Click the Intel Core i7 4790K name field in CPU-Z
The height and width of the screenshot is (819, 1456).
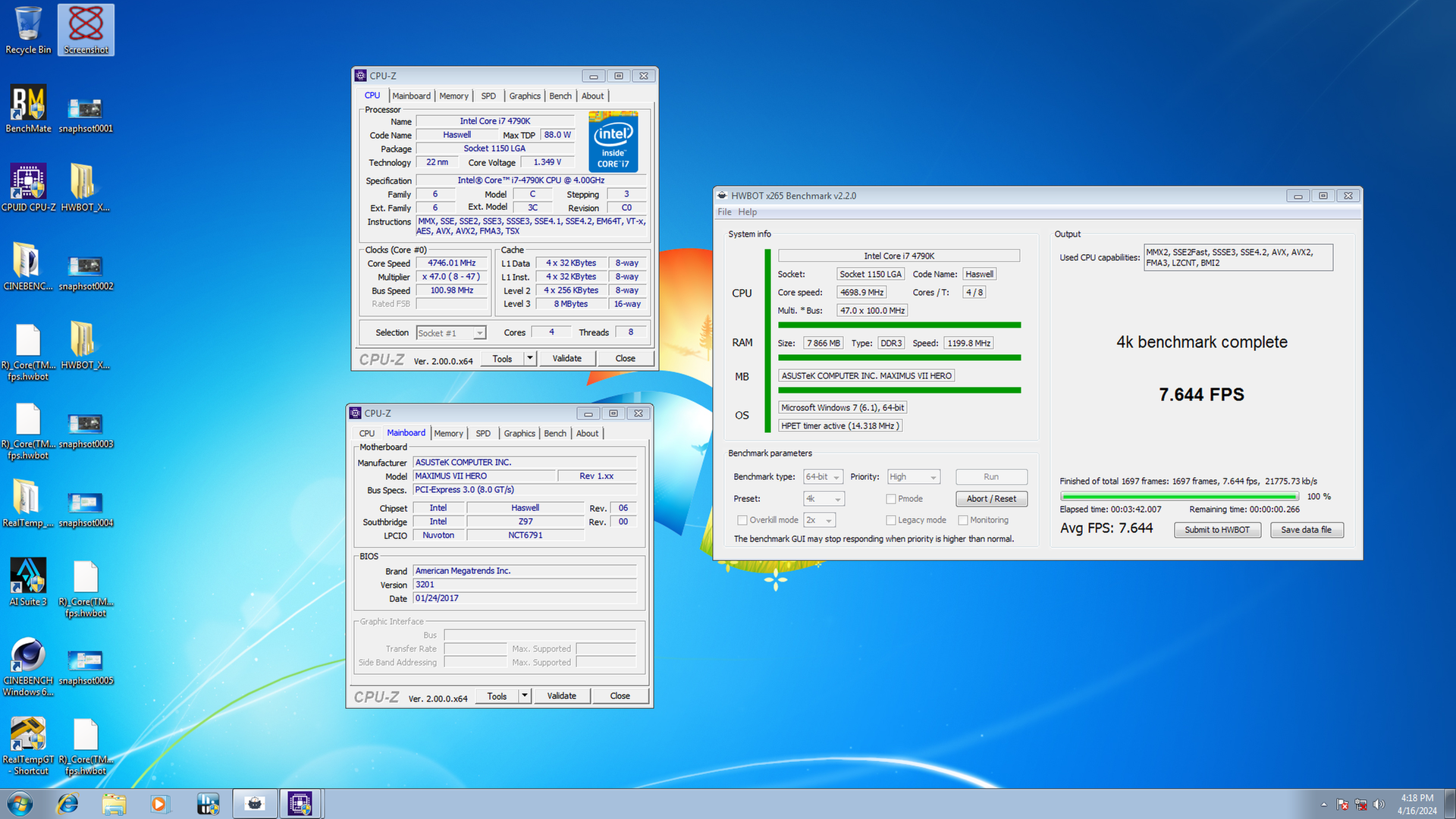click(494, 121)
